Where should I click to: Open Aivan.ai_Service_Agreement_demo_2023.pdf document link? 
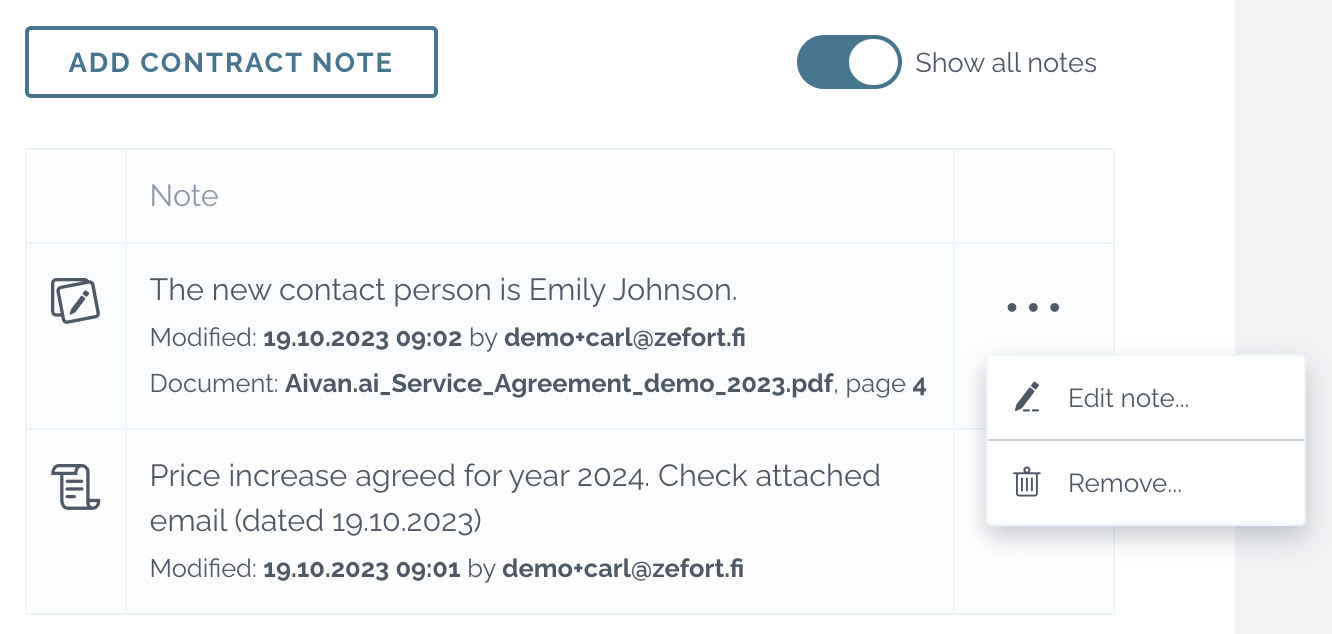click(x=559, y=384)
